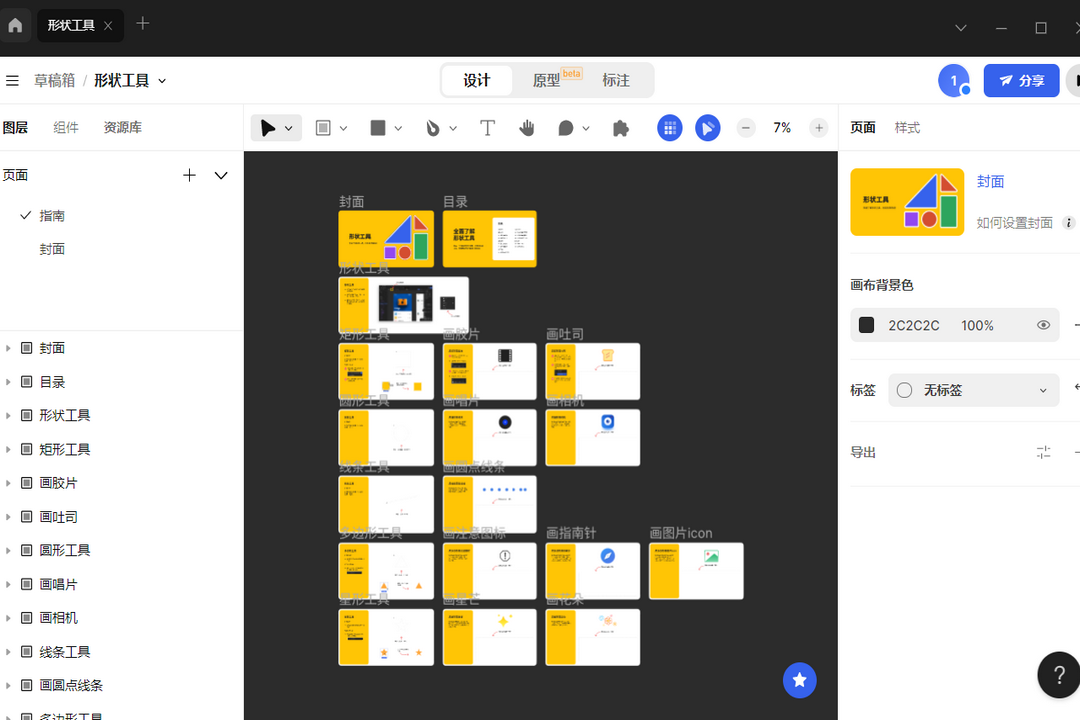Click the help question mark icon
Screen dimensions: 1080x720
(1059, 675)
